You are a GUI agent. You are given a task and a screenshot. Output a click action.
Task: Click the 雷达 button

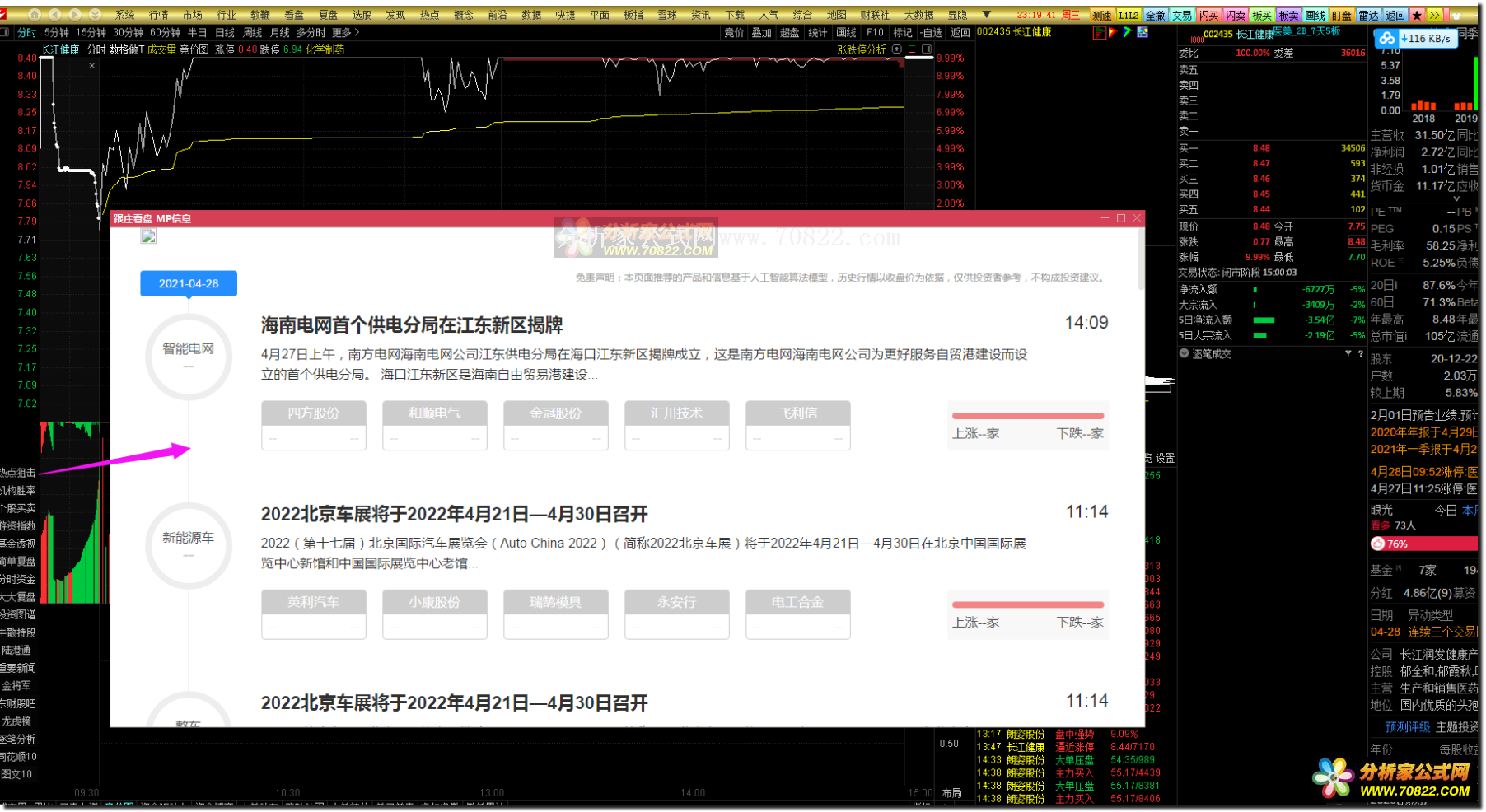[1368, 15]
